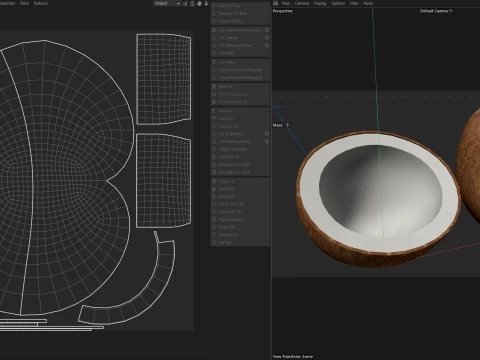This screenshot has width=480, height=360.
Task: Apply Mirror U to the UVs
Action: pos(240,111)
